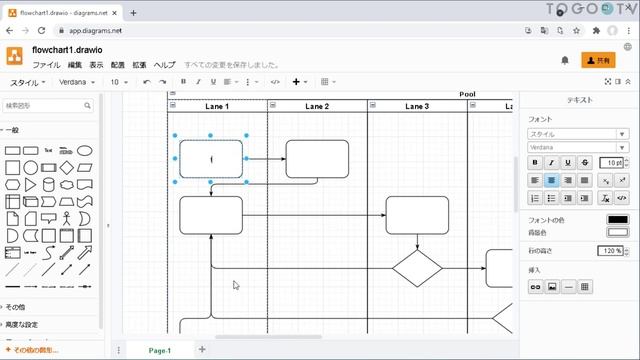Select the diamond shape in the palette
Viewport: 640px width, 360px height.
point(67,167)
